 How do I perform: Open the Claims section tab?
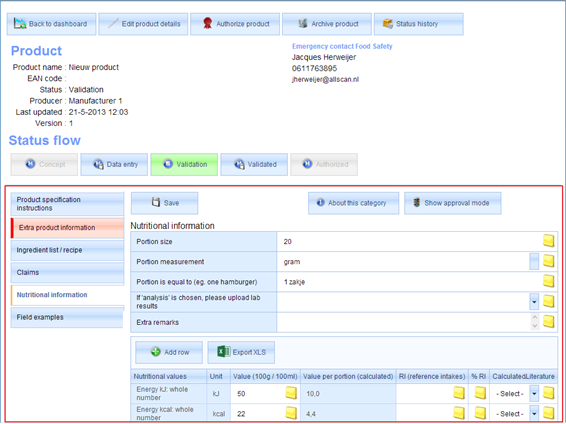coord(68,272)
